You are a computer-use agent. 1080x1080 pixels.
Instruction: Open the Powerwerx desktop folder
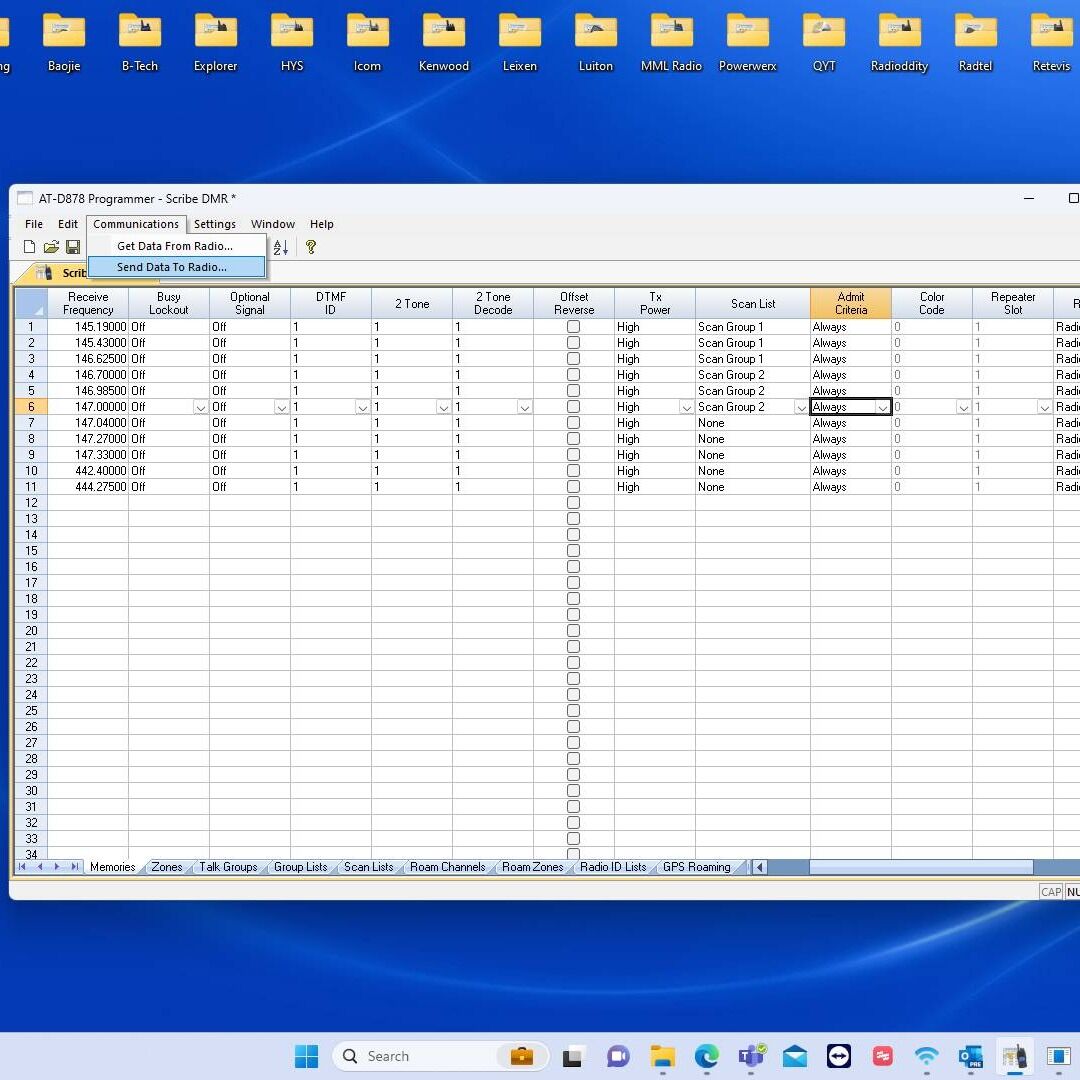pos(747,43)
